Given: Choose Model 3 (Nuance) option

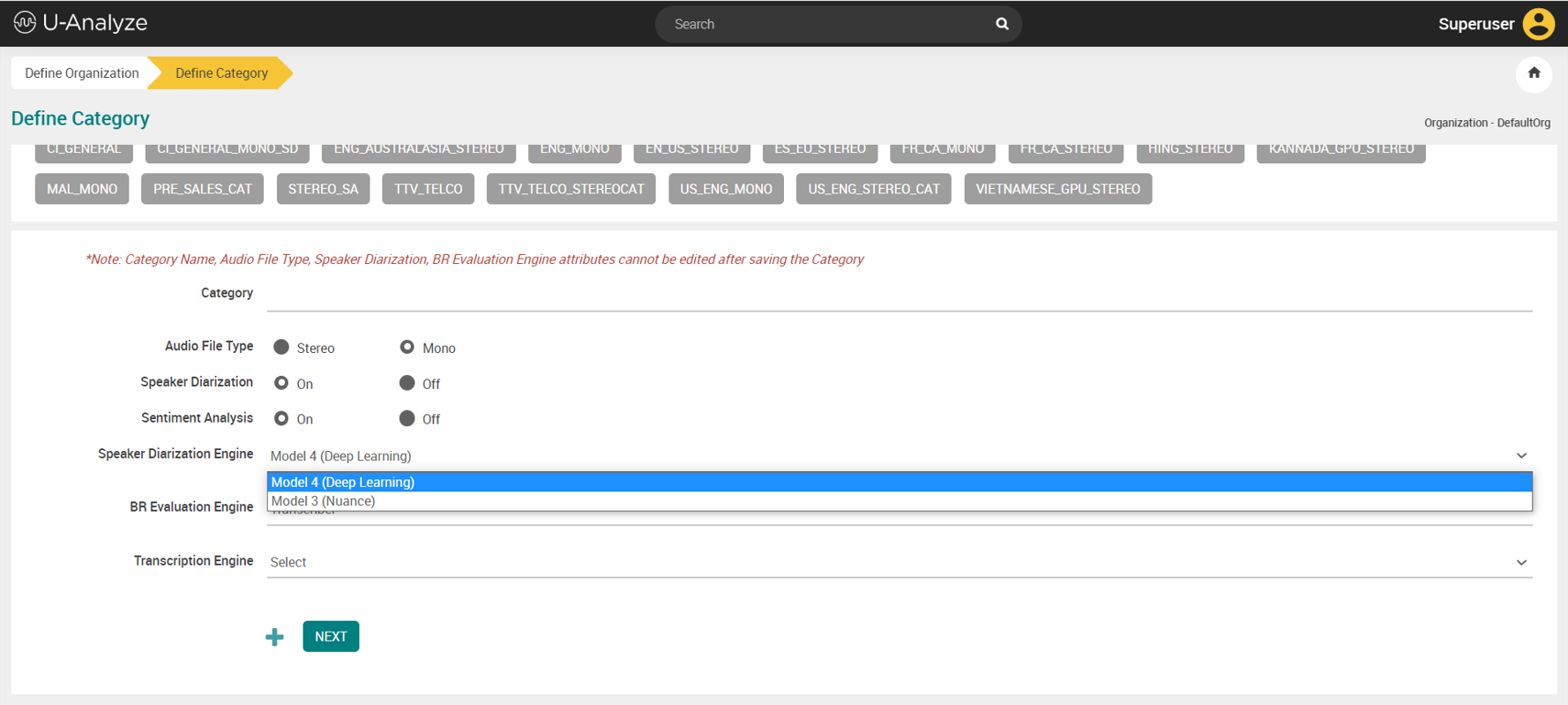Looking at the screenshot, I should (x=900, y=501).
